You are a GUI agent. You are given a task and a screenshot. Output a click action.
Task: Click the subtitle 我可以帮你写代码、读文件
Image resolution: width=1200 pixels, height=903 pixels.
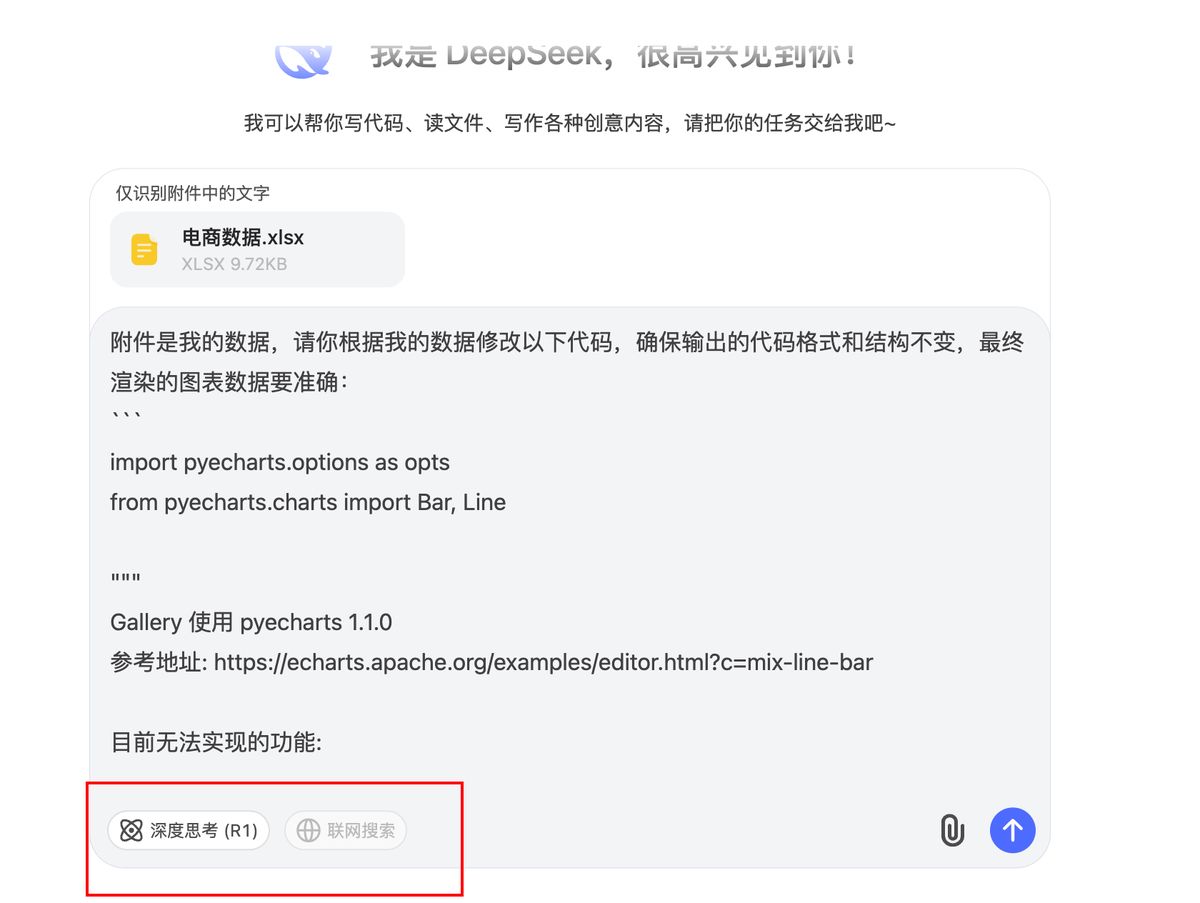tap(571, 123)
